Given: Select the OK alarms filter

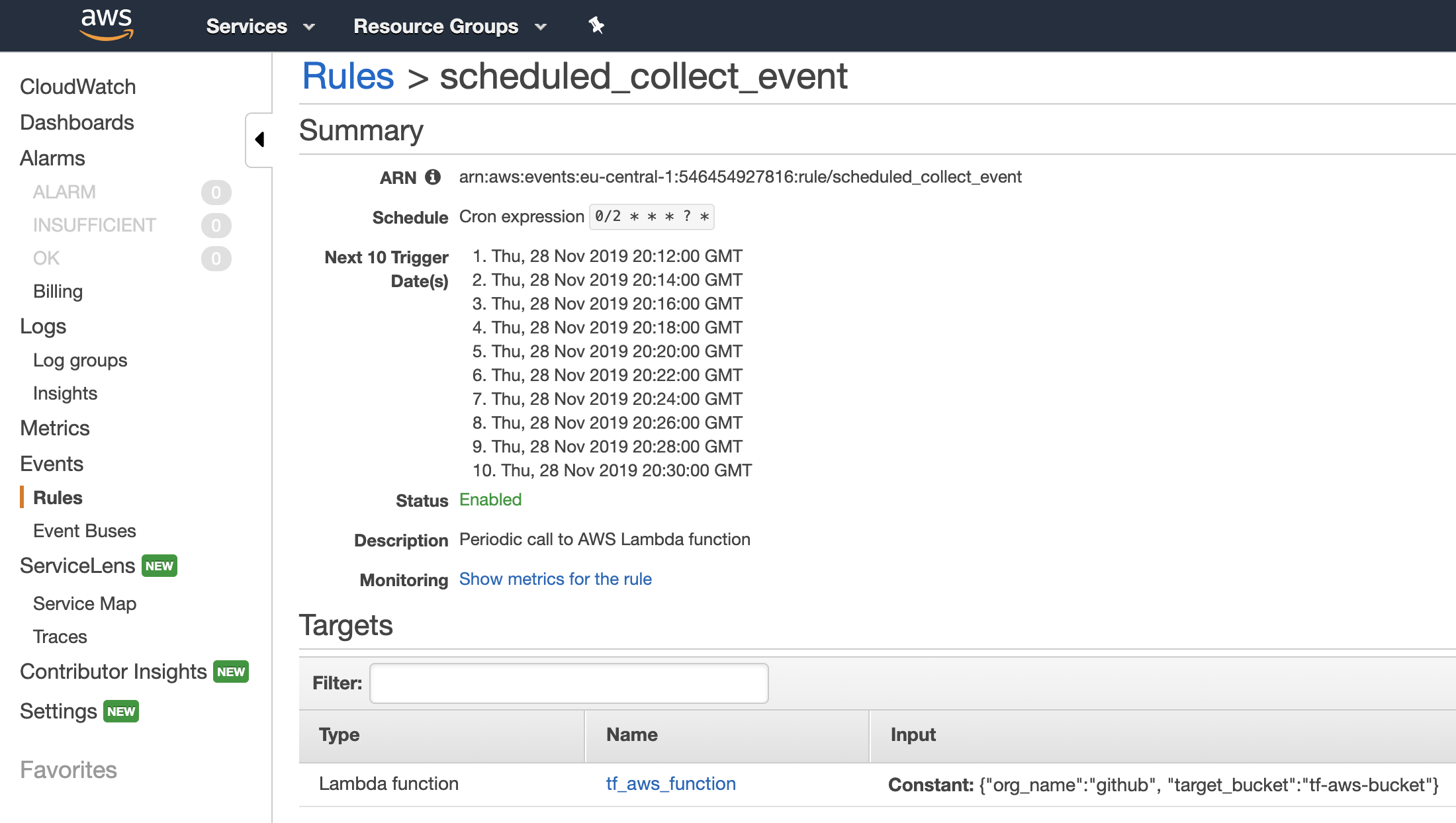Looking at the screenshot, I should (45, 258).
